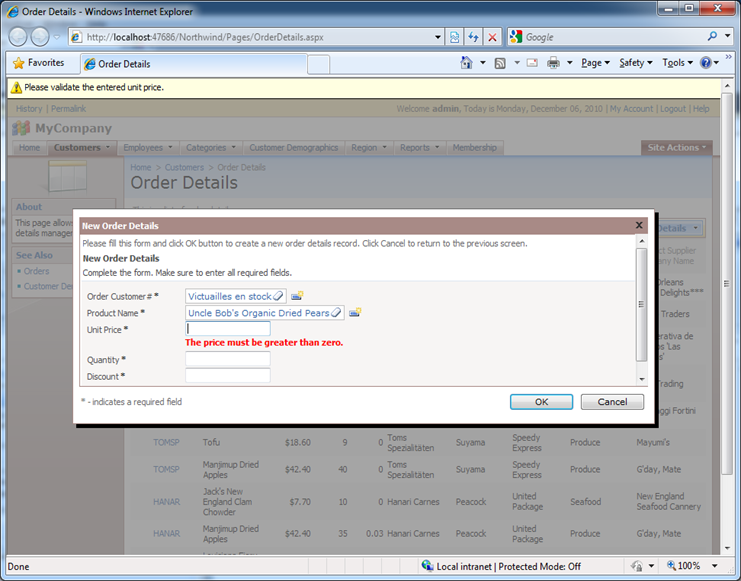741x581 pixels.
Task: Open the Employees menu tab
Action: 147,147
